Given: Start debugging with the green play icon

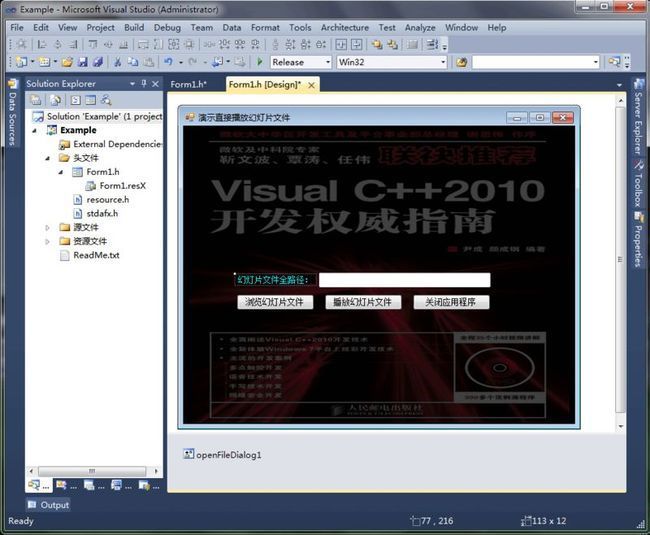Looking at the screenshot, I should [x=260, y=62].
